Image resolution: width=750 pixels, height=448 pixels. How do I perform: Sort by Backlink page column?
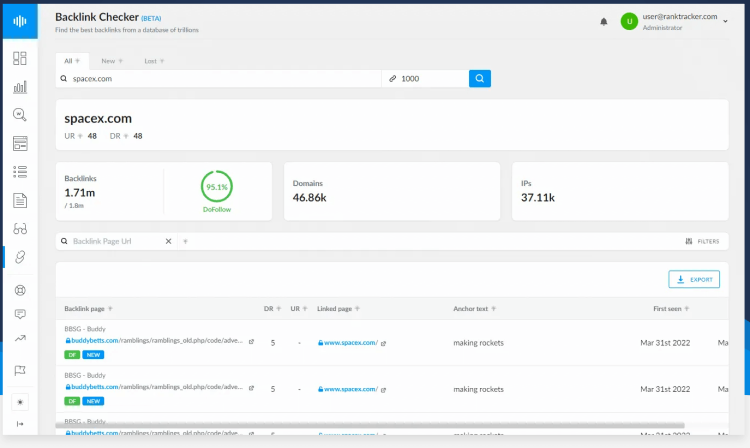[x=88, y=309]
